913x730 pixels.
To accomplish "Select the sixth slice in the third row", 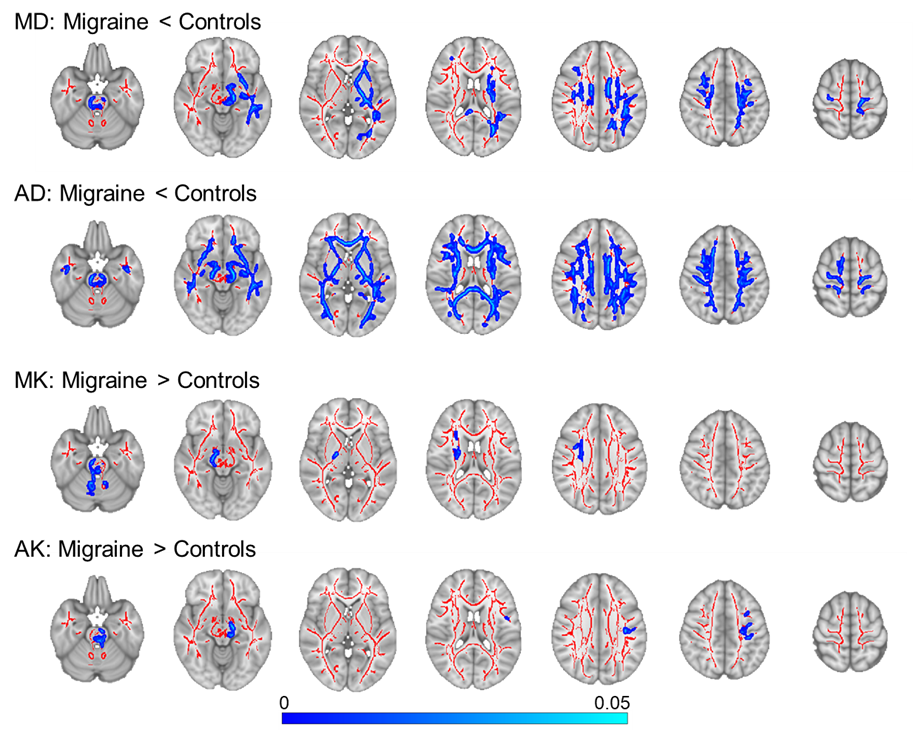I will click(x=723, y=457).
